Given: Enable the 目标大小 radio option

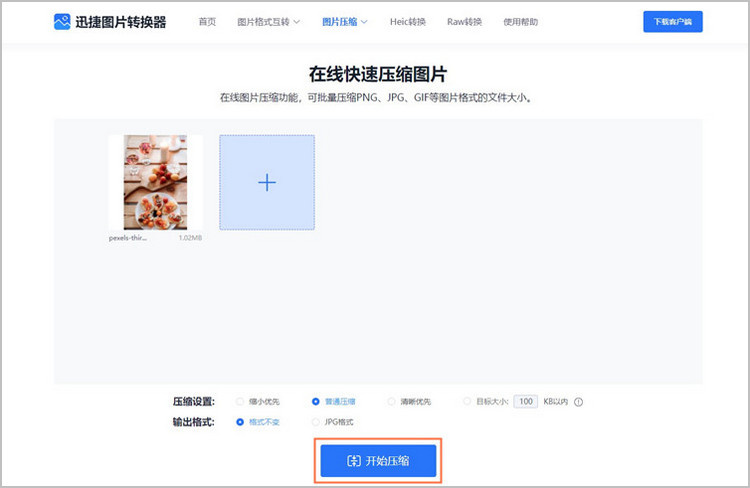Looking at the screenshot, I should coord(467,402).
